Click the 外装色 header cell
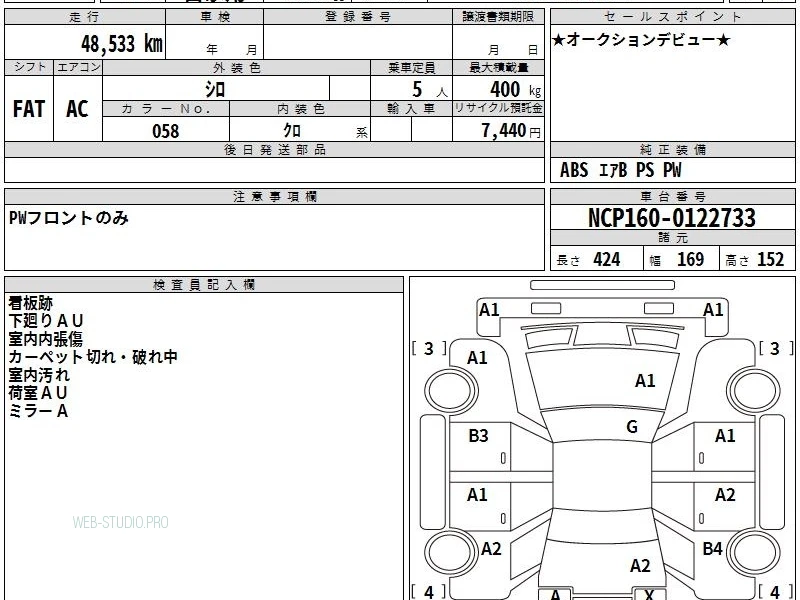The height and width of the screenshot is (600, 800). pyautogui.click(x=237, y=68)
